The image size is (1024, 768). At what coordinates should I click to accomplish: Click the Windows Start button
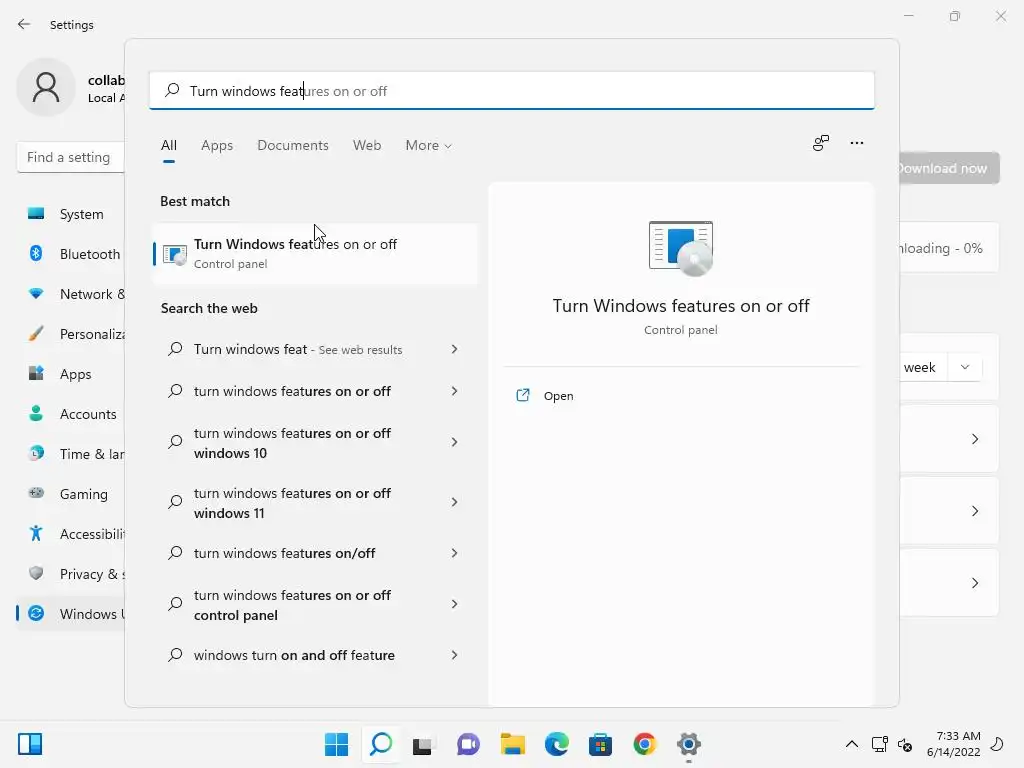(x=336, y=744)
